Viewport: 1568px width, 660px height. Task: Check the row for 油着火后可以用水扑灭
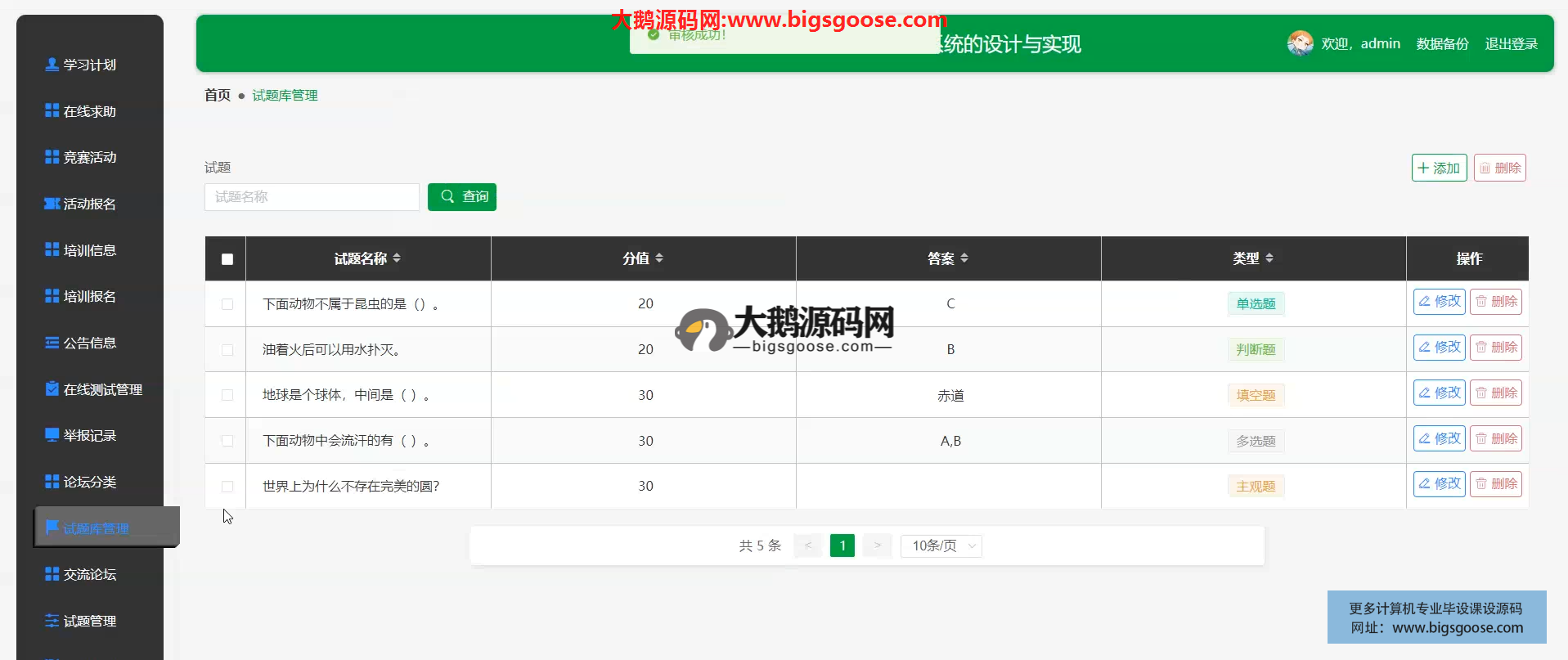point(227,350)
